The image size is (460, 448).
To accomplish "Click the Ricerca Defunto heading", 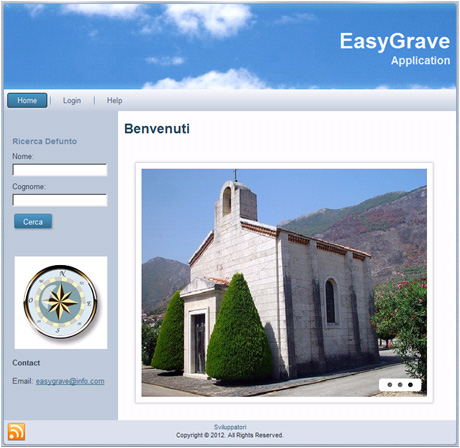I will [x=45, y=141].
